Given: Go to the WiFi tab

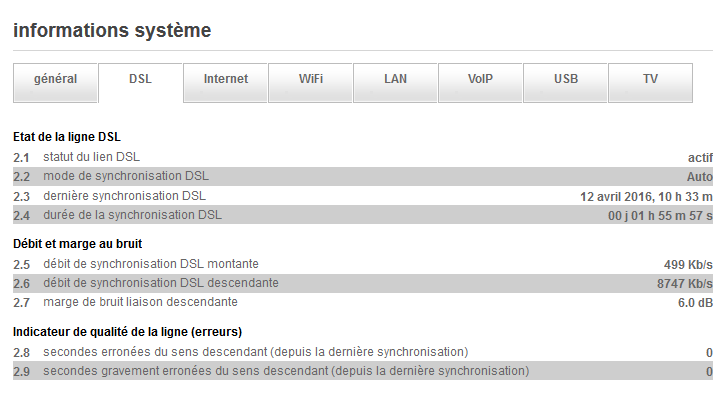Looking at the screenshot, I should [310, 80].
